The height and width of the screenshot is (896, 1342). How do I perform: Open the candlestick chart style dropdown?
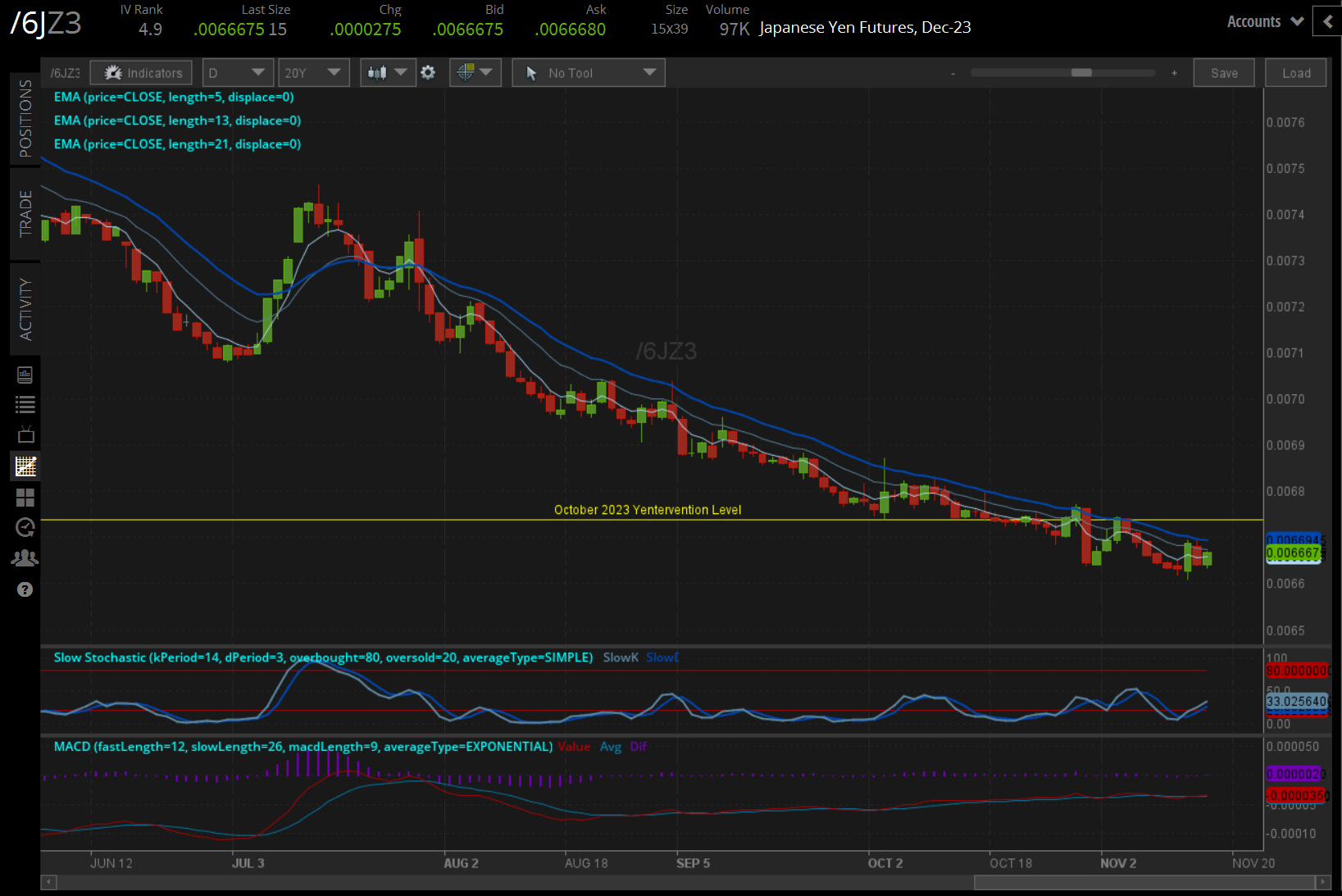click(x=388, y=73)
